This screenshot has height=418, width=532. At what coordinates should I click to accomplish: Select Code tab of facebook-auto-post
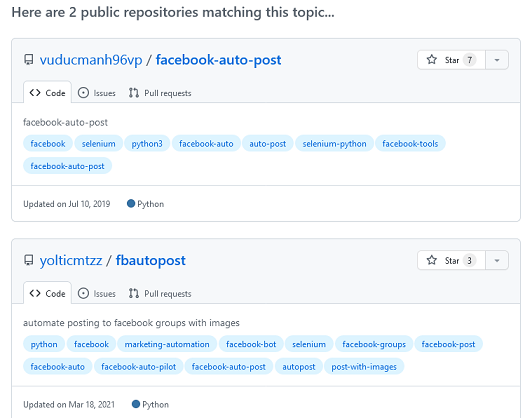pos(48,93)
